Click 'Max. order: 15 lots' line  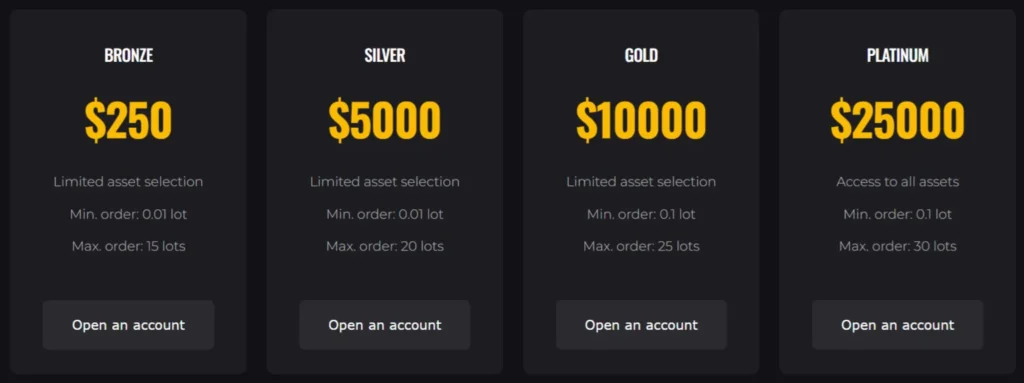[128, 246]
